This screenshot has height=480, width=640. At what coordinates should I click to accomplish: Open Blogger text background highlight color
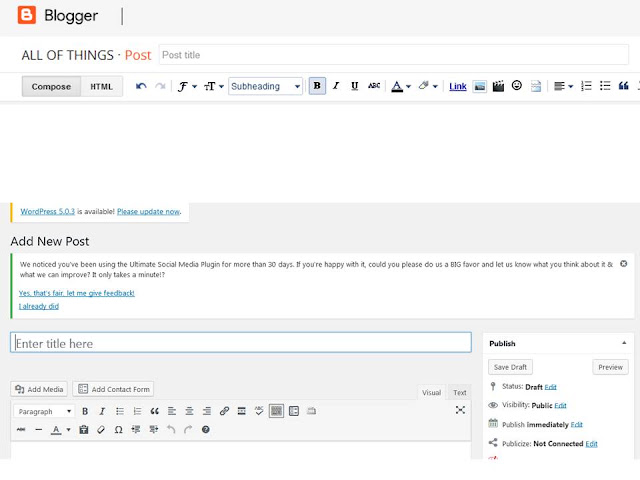428,86
